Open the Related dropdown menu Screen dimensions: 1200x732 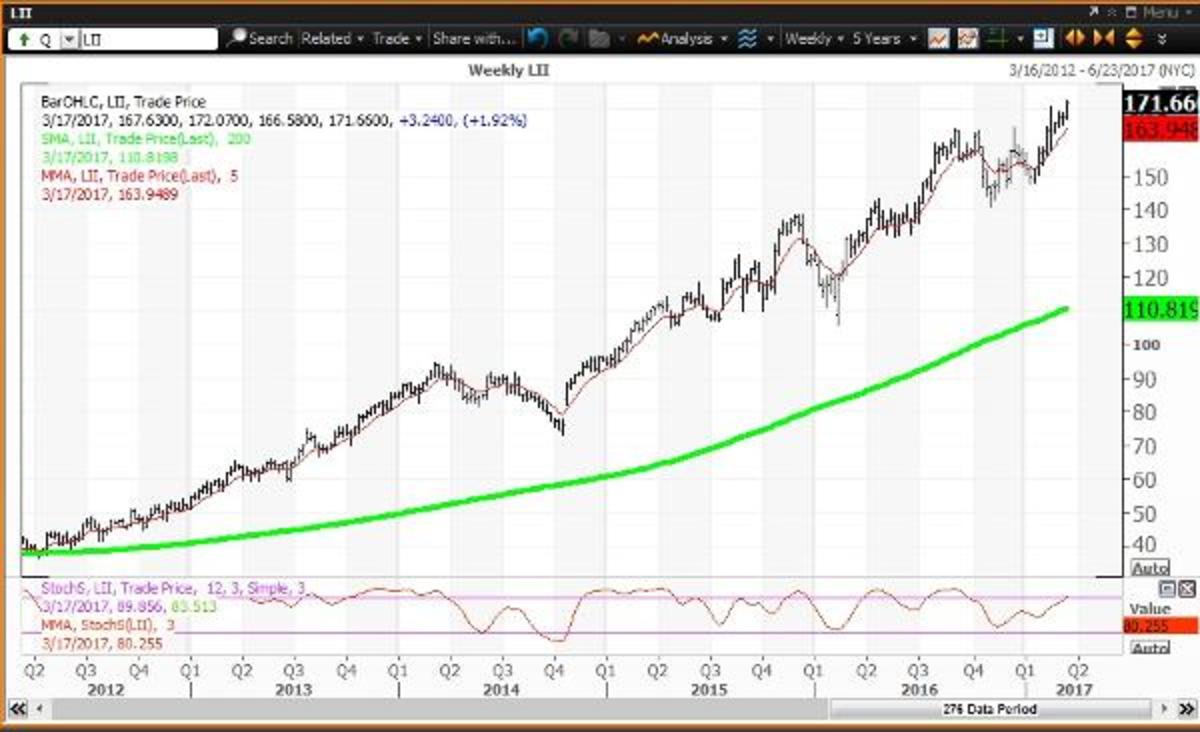[x=333, y=39]
